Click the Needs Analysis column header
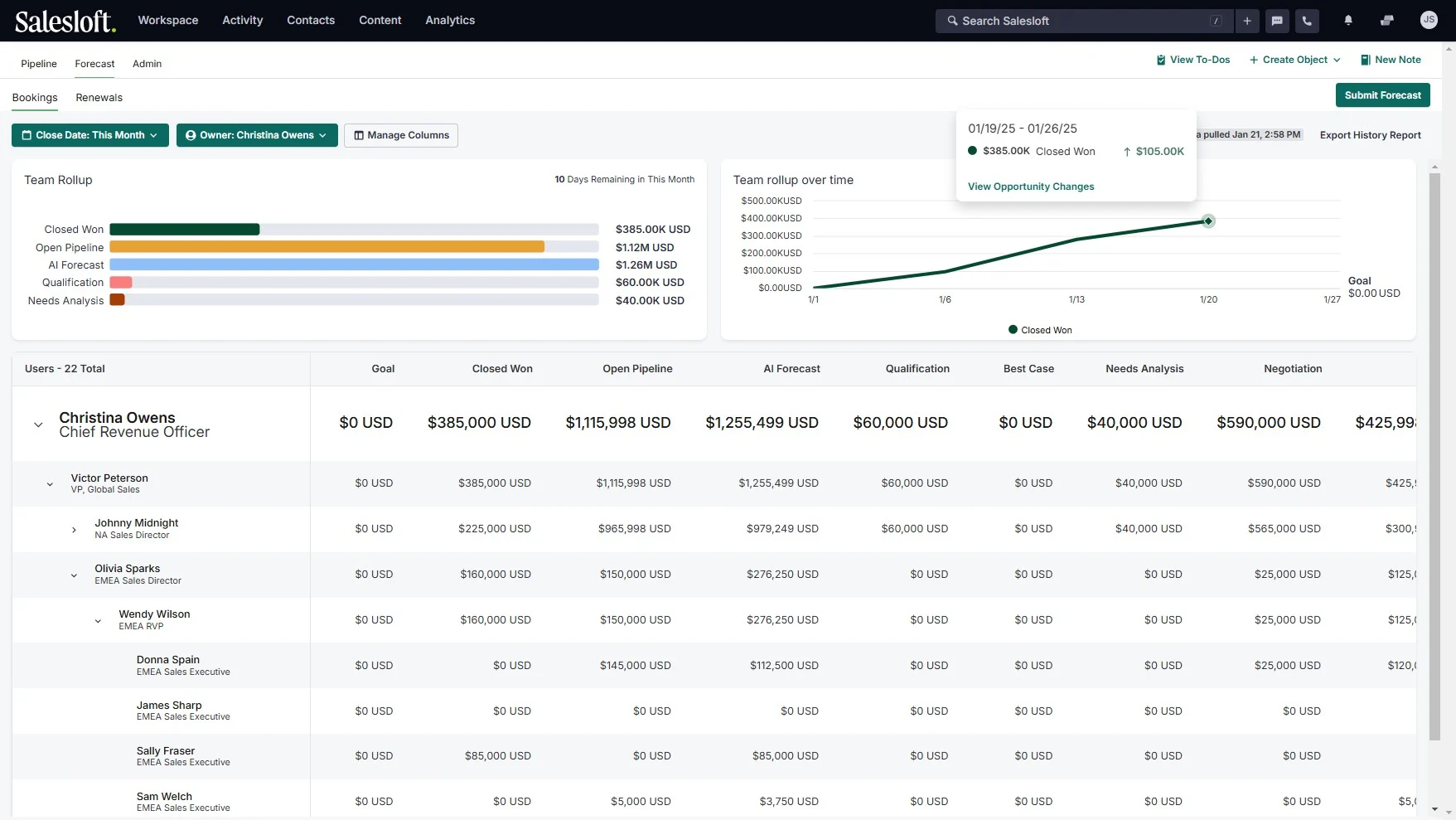This screenshot has width=1456, height=820. click(1144, 369)
